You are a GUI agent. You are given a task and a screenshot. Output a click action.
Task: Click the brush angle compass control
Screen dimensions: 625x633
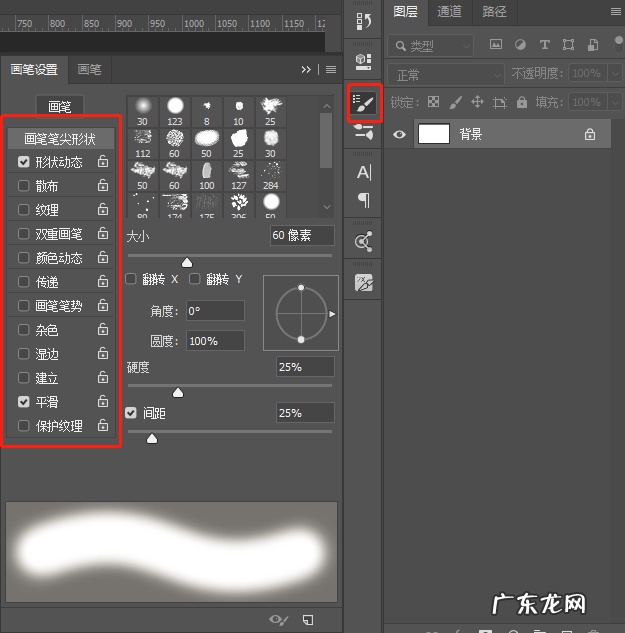pos(301,313)
